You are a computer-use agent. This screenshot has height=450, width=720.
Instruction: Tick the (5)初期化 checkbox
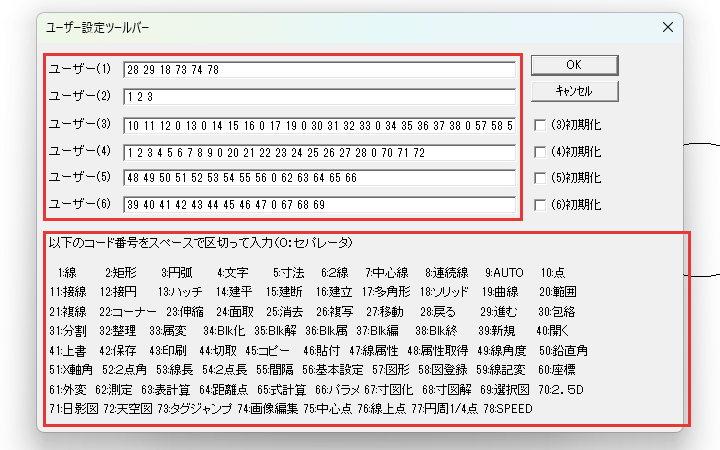coord(540,178)
